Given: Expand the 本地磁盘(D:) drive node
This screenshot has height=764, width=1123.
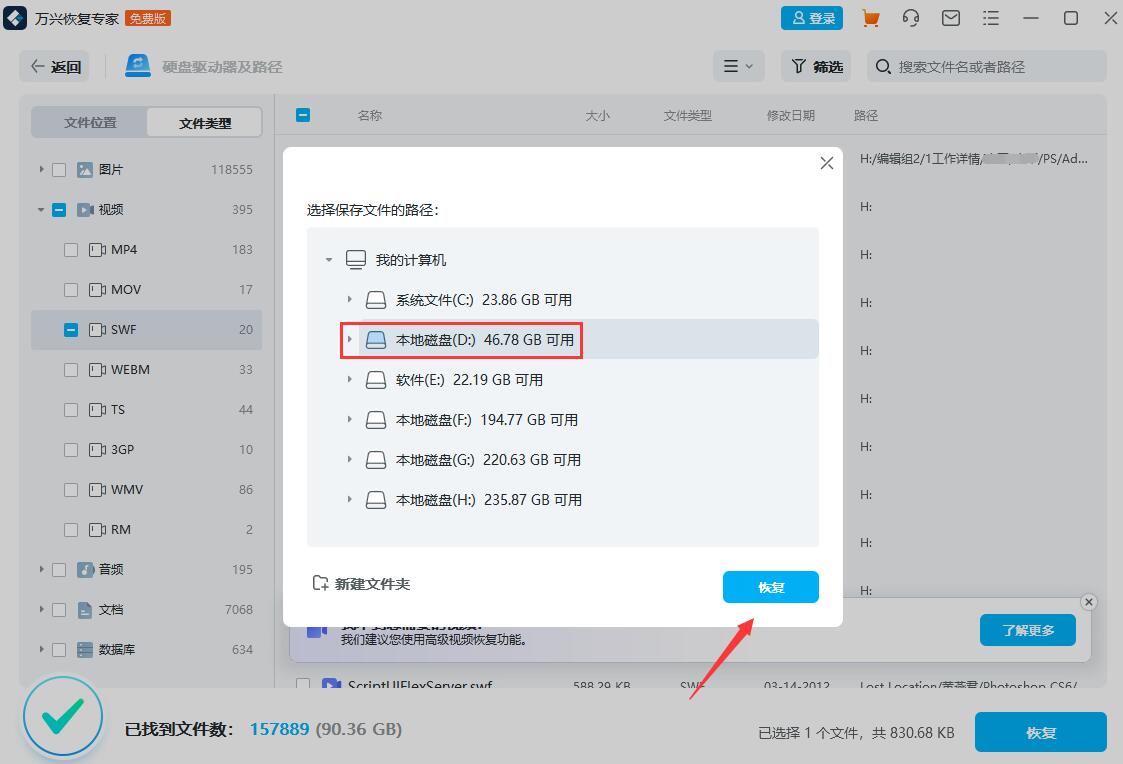Looking at the screenshot, I should 349,340.
